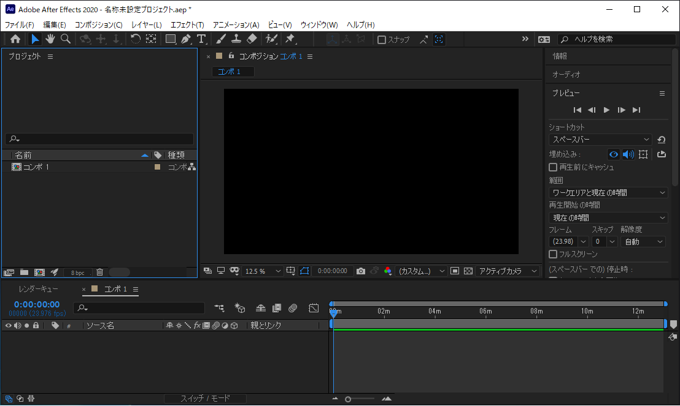Select the Brush tool
Image resolution: width=680 pixels, height=406 pixels.
(x=221, y=39)
